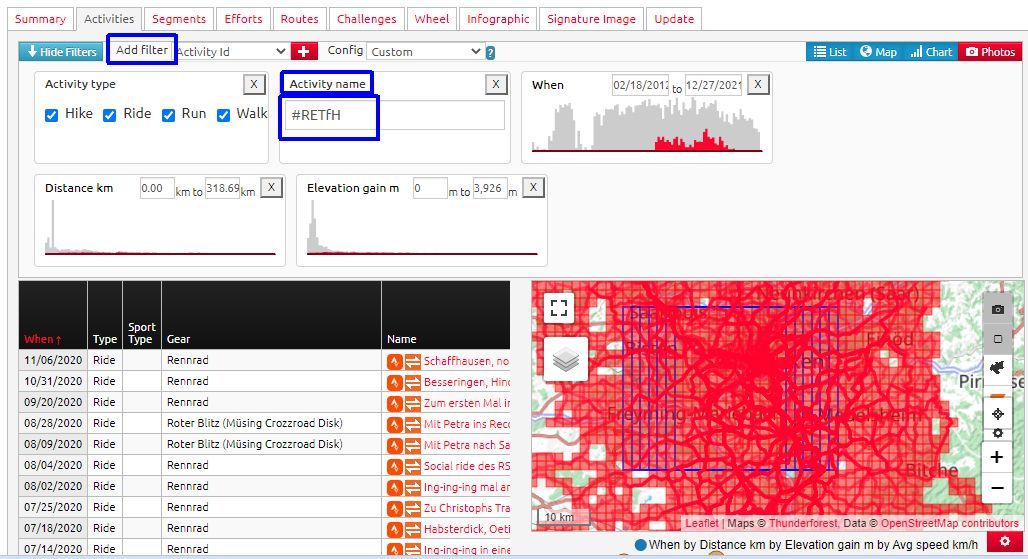Open Strava icon for Zu Christophs row
Screen dimensions: 1028x559
395,508
